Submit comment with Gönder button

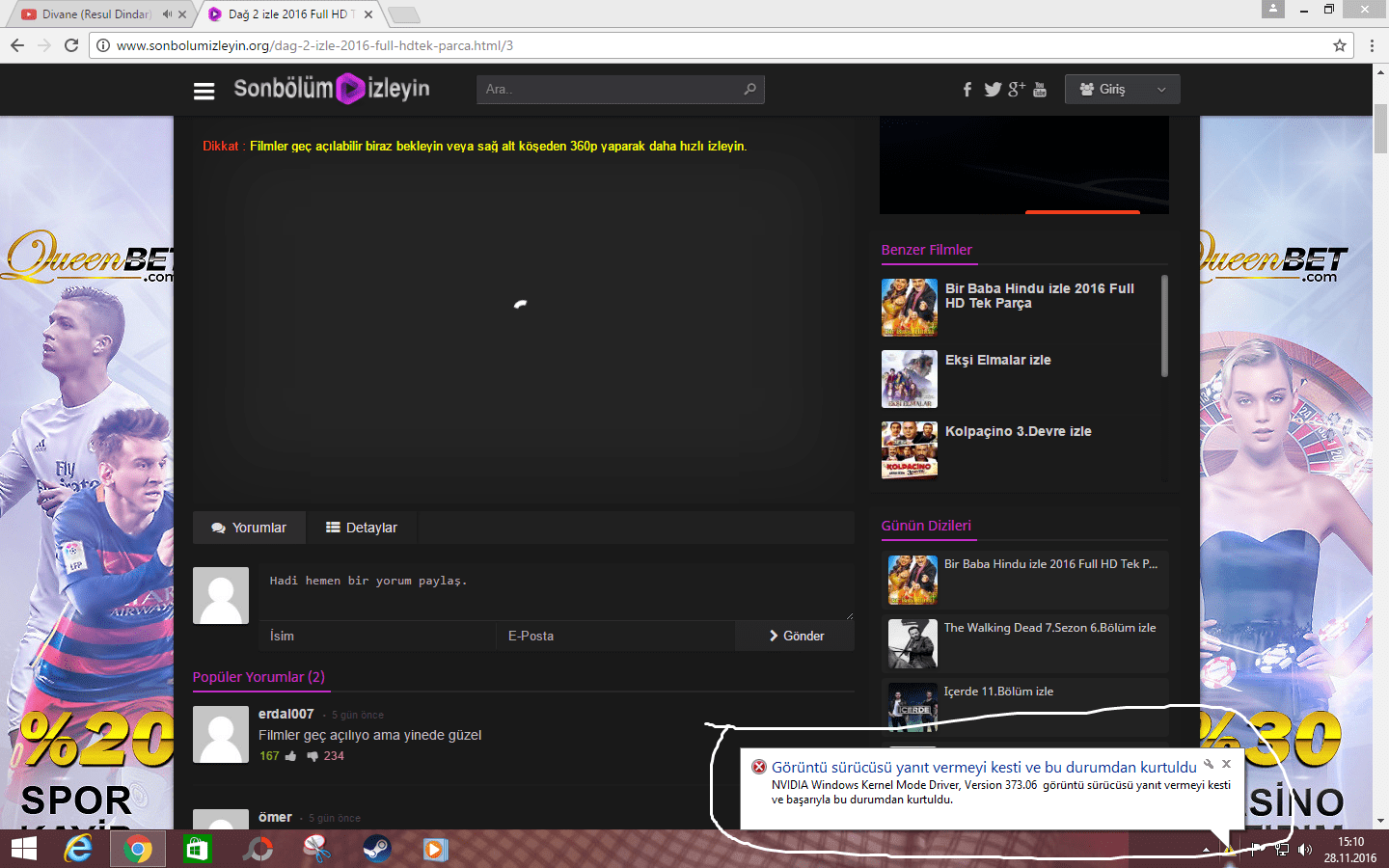click(x=795, y=636)
